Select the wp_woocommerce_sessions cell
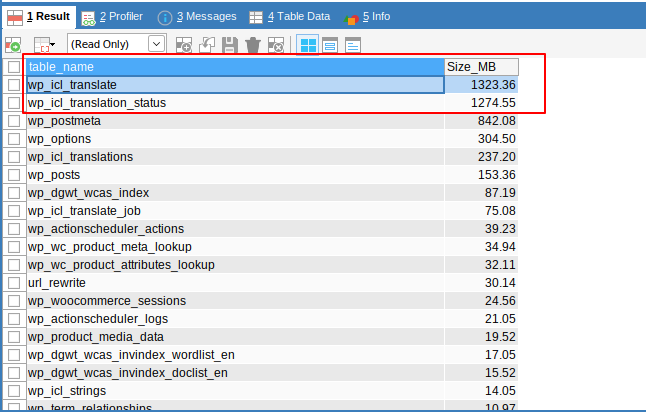The height and width of the screenshot is (412, 646). [235, 301]
